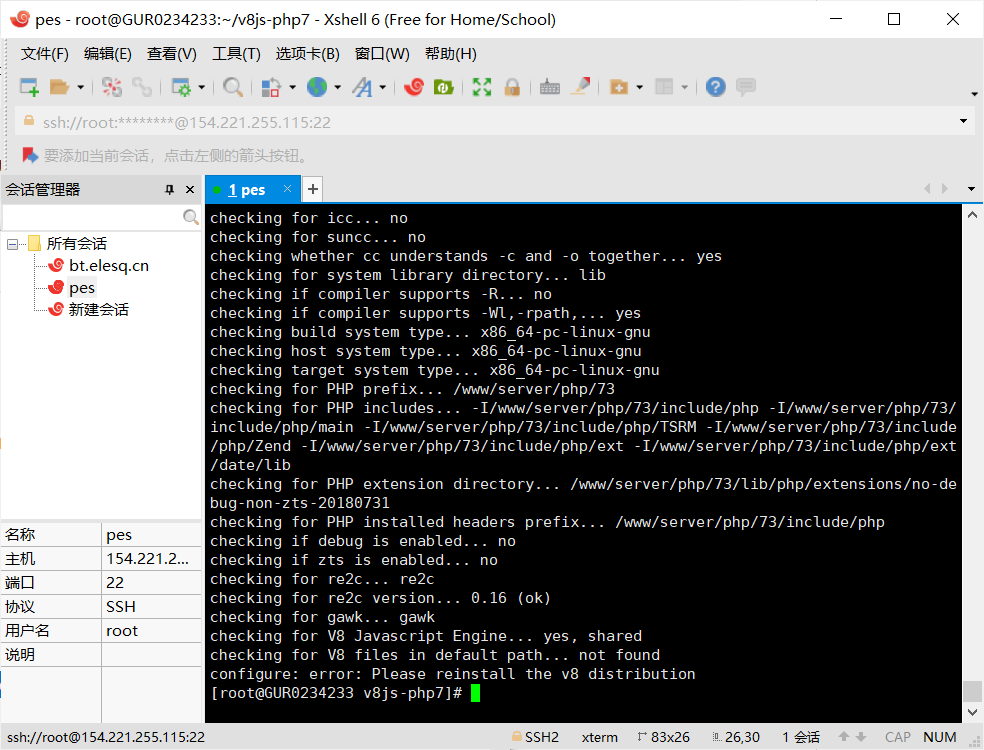Close the 会话管理器 panel

coord(190,190)
